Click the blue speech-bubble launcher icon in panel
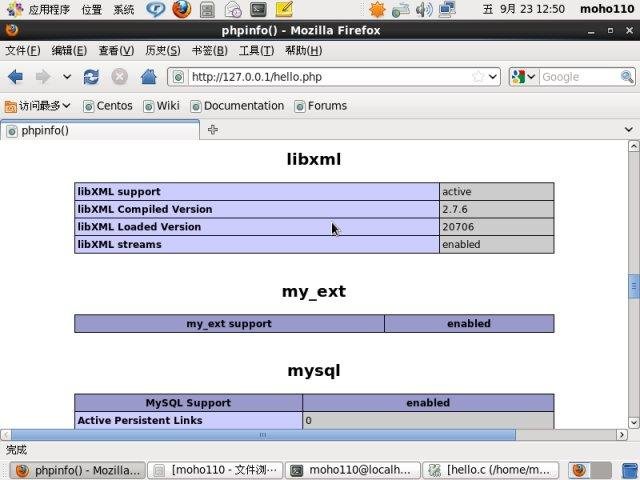 click(x=156, y=9)
